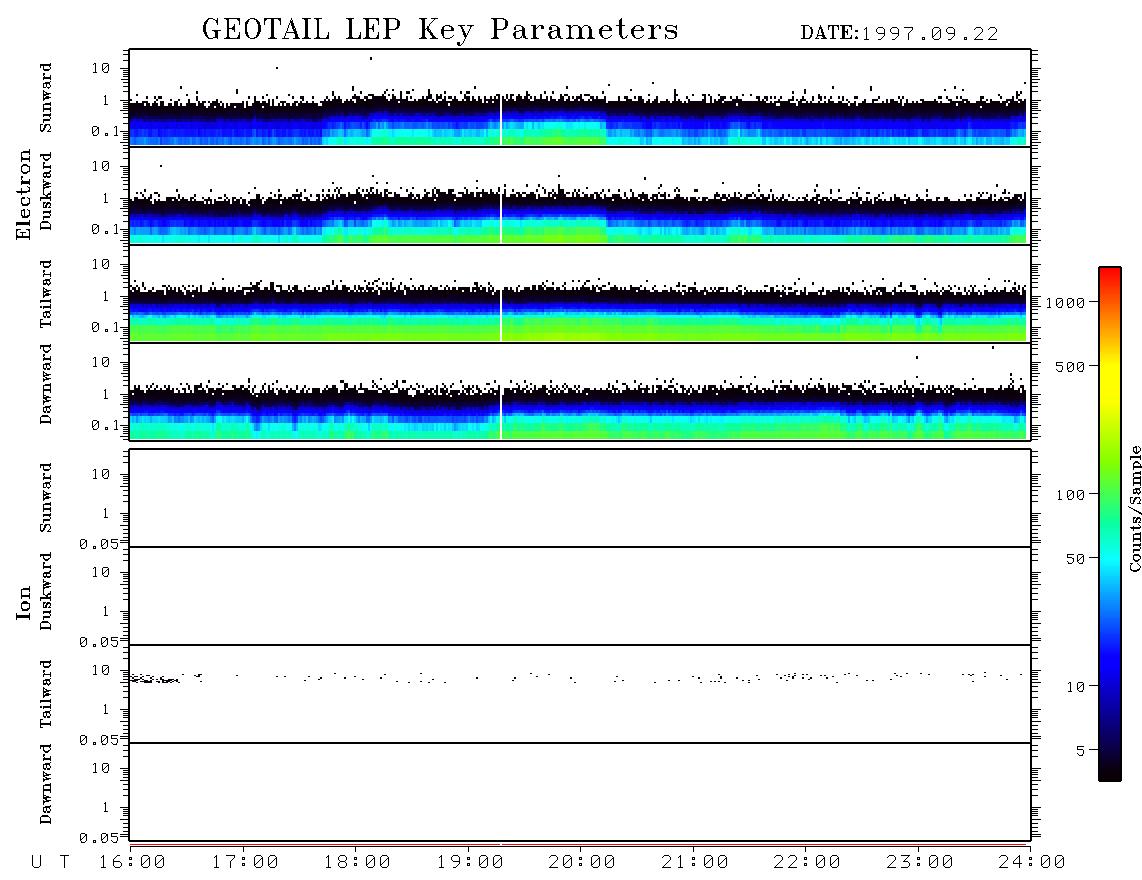The width and height of the screenshot is (1142, 880).
Task: Select the "17:00" time tick label
Action: [x=245, y=863]
